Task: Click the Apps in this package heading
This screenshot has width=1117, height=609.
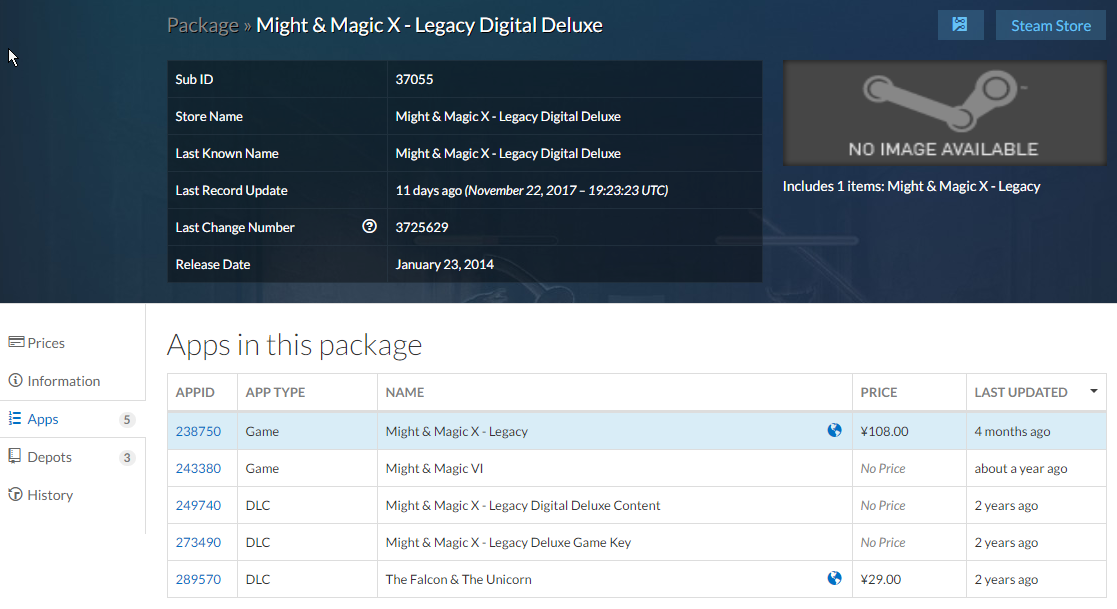Action: (x=294, y=345)
